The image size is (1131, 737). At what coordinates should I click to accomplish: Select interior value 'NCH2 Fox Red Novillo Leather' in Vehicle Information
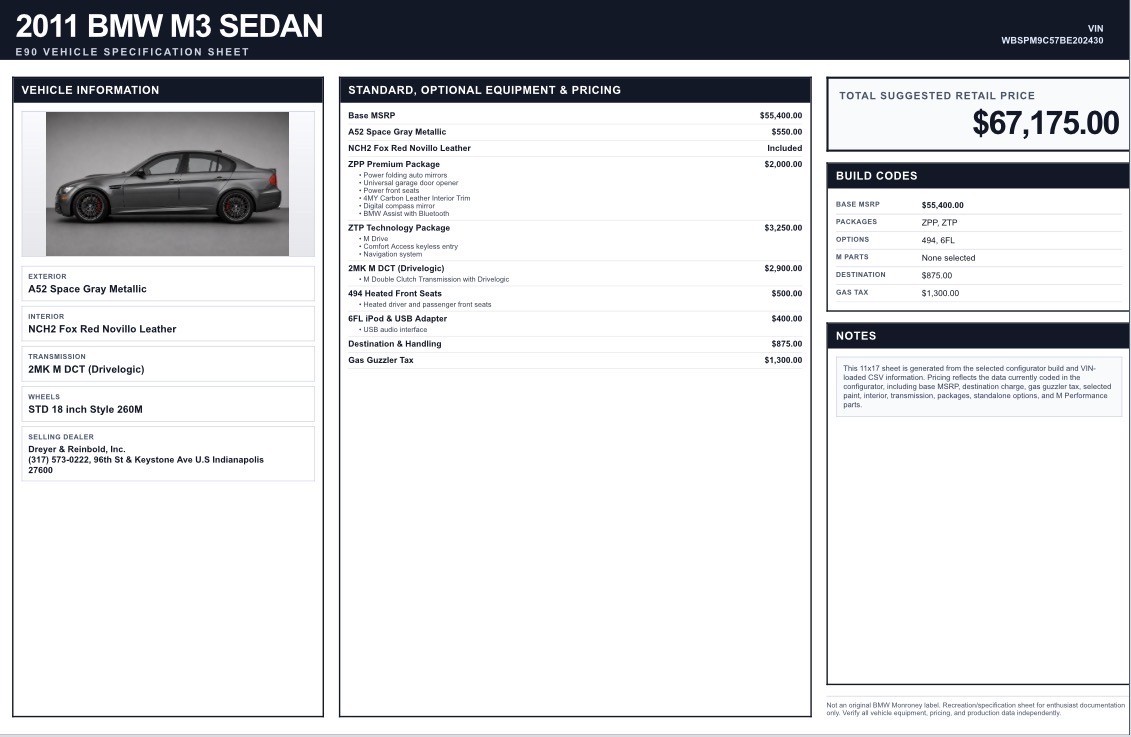(102, 329)
